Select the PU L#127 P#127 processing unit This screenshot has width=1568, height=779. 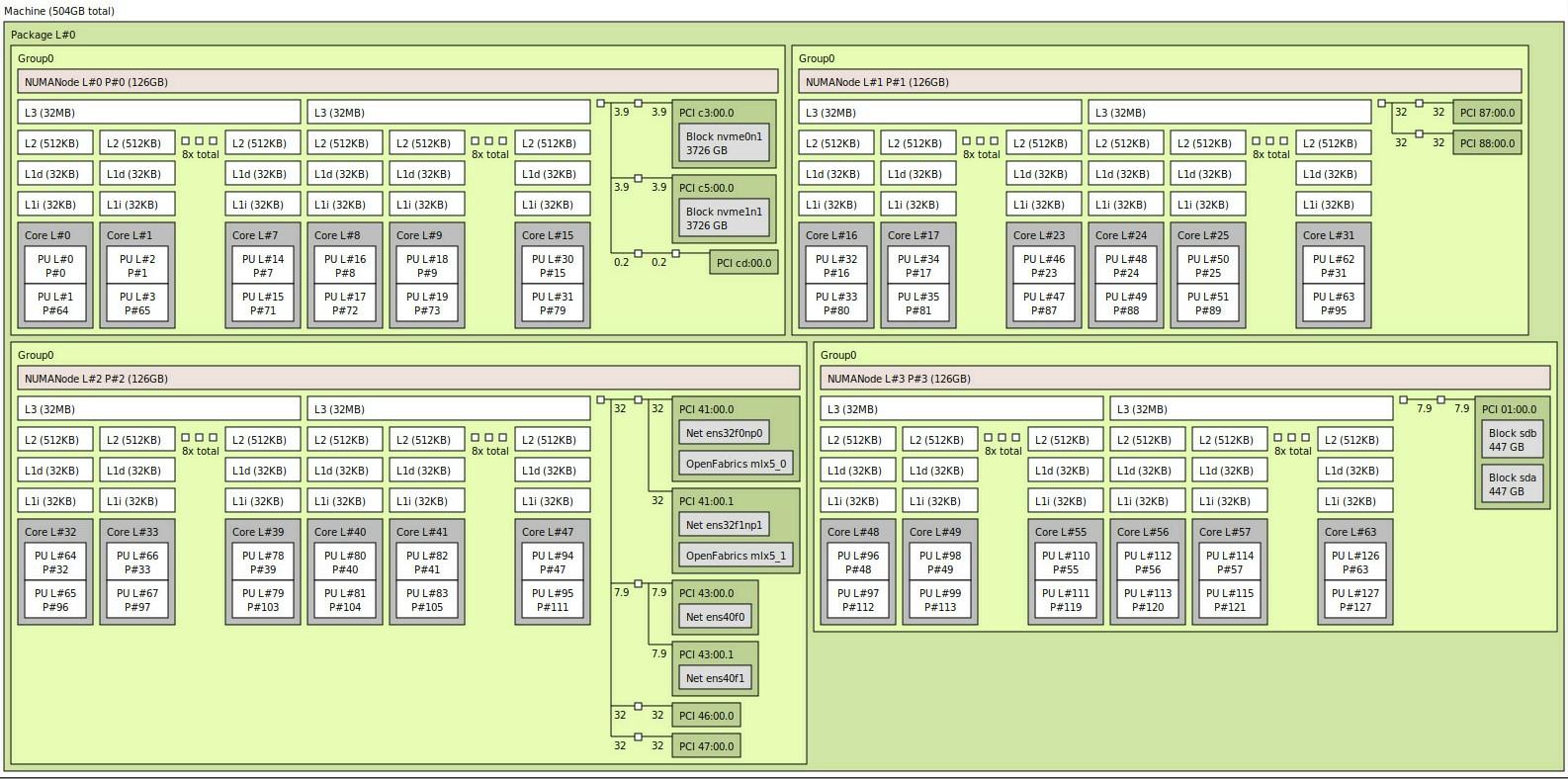click(x=1354, y=600)
